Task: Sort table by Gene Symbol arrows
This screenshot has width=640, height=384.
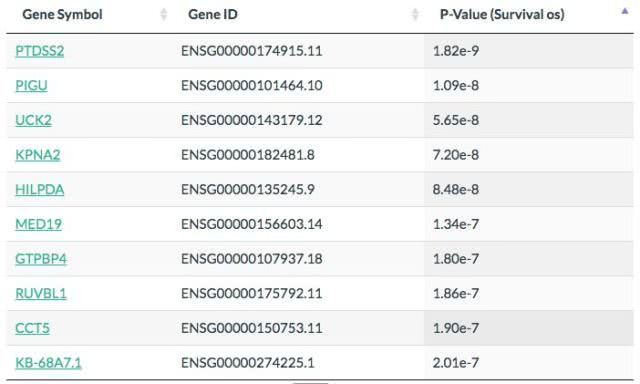Action: click(x=164, y=14)
